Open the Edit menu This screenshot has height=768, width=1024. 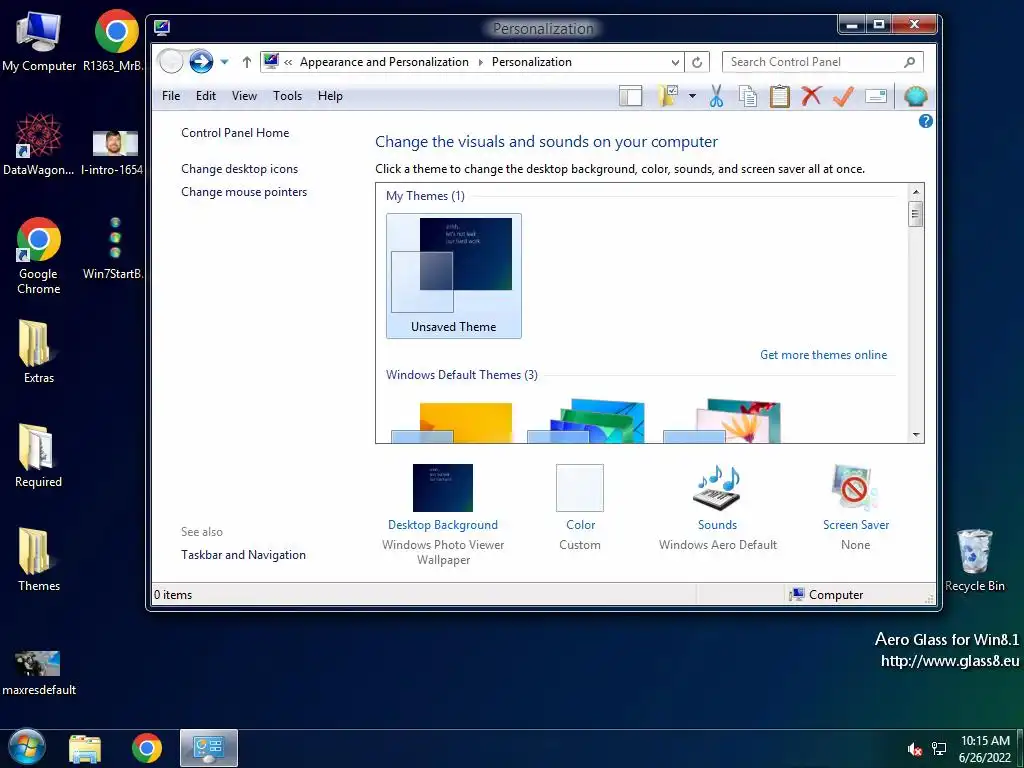[x=206, y=96]
